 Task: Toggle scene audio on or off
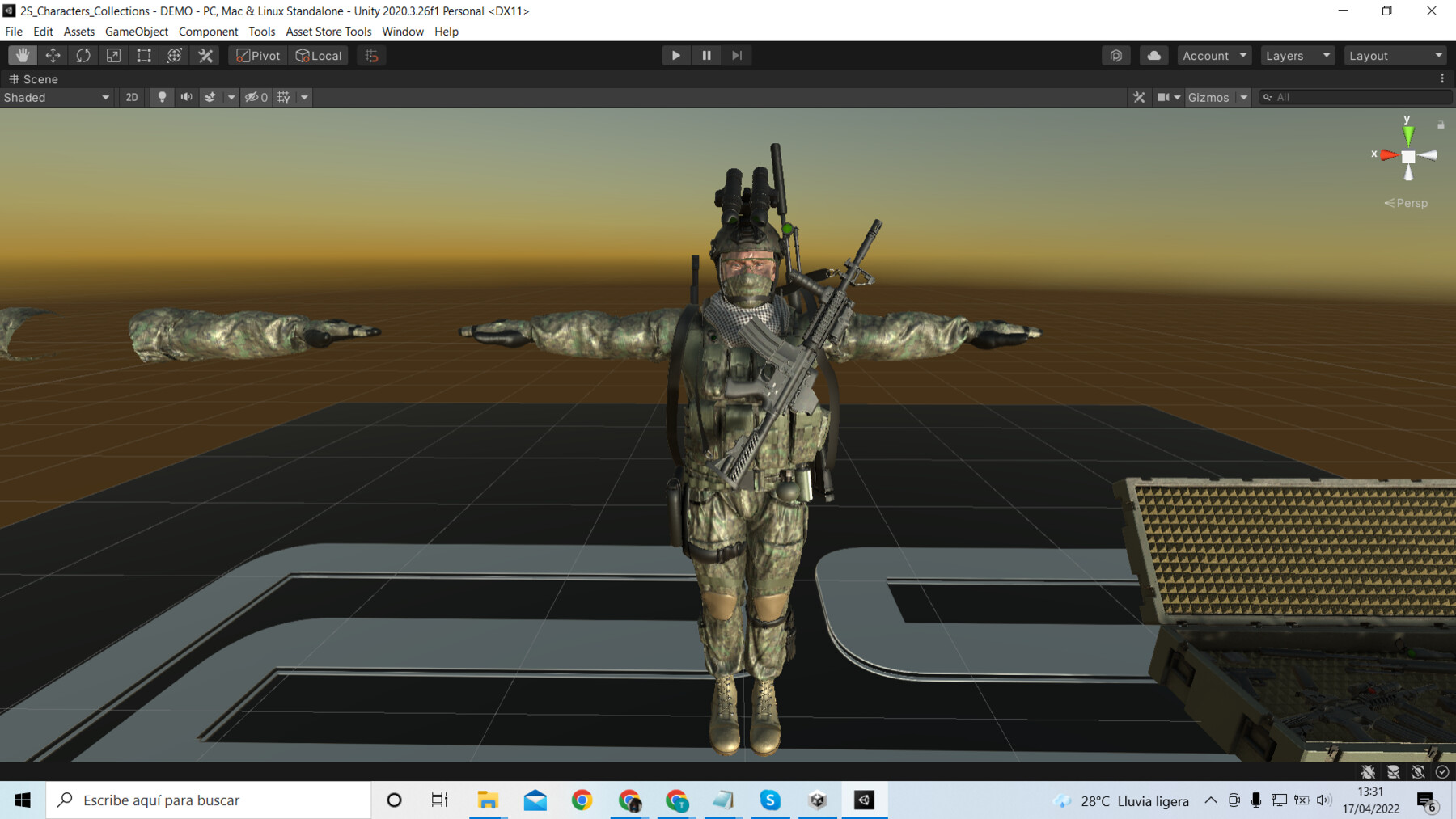click(186, 97)
